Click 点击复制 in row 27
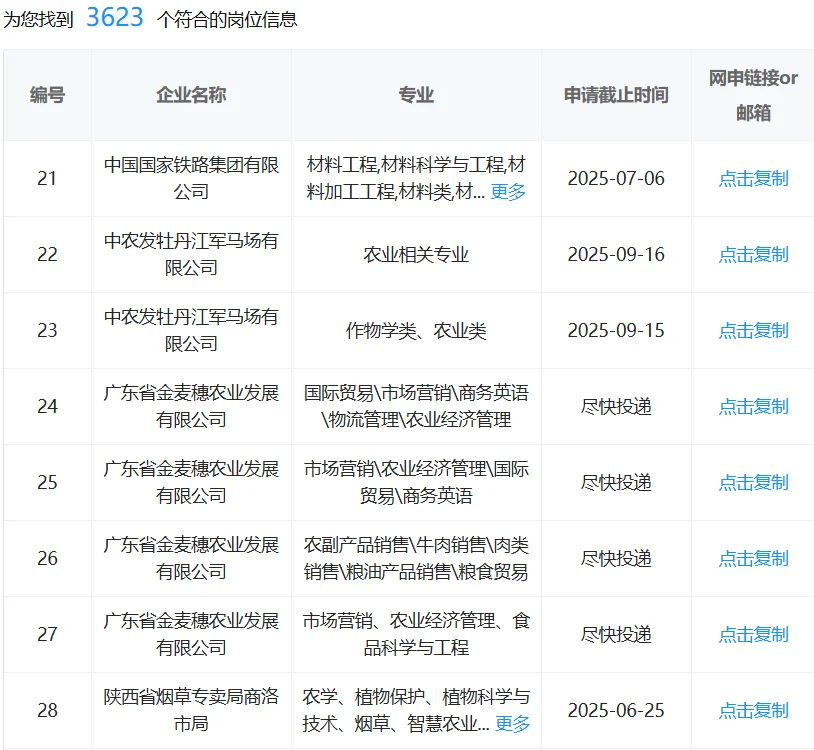Screen dimensions: 814x750 click(x=753, y=634)
